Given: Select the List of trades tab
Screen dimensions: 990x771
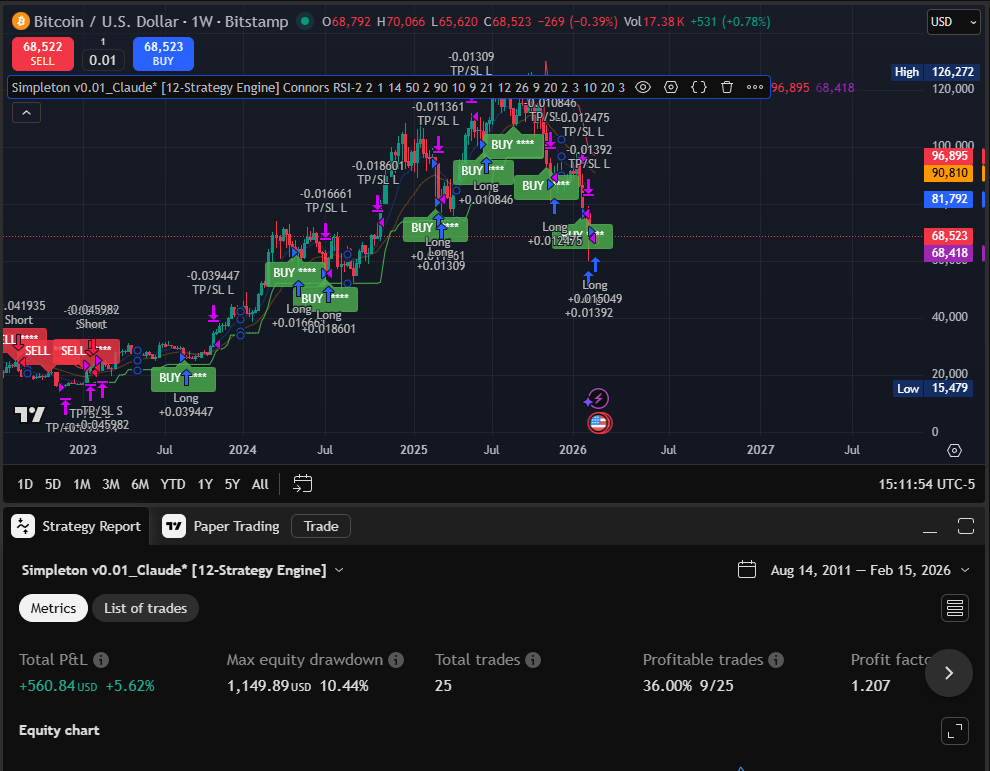Looking at the screenshot, I should point(145,608).
